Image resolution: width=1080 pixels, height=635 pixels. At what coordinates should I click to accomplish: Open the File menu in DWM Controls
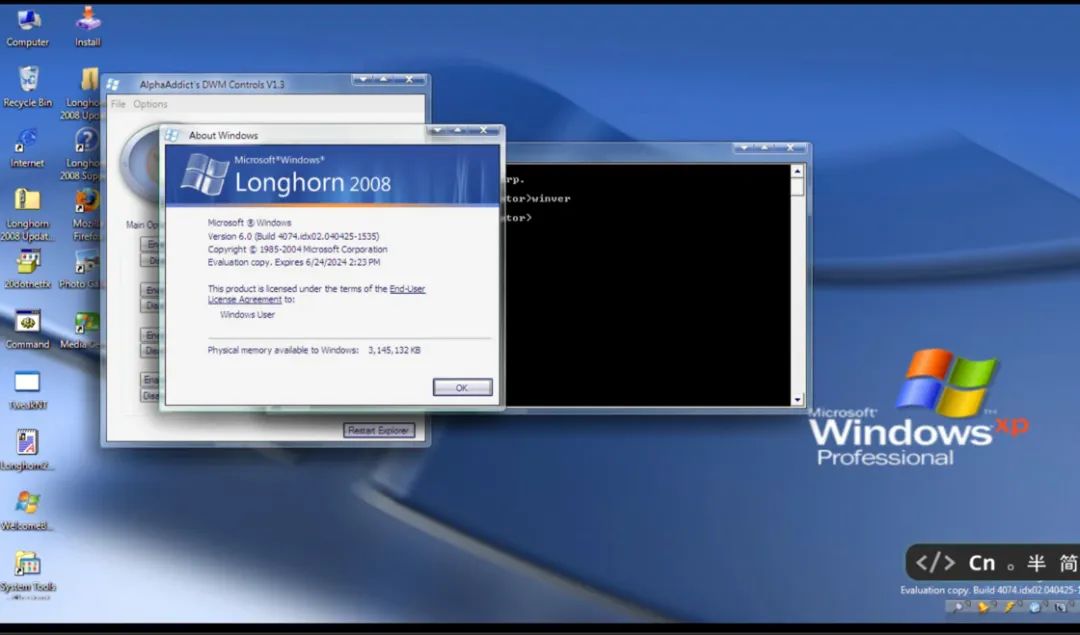(118, 104)
